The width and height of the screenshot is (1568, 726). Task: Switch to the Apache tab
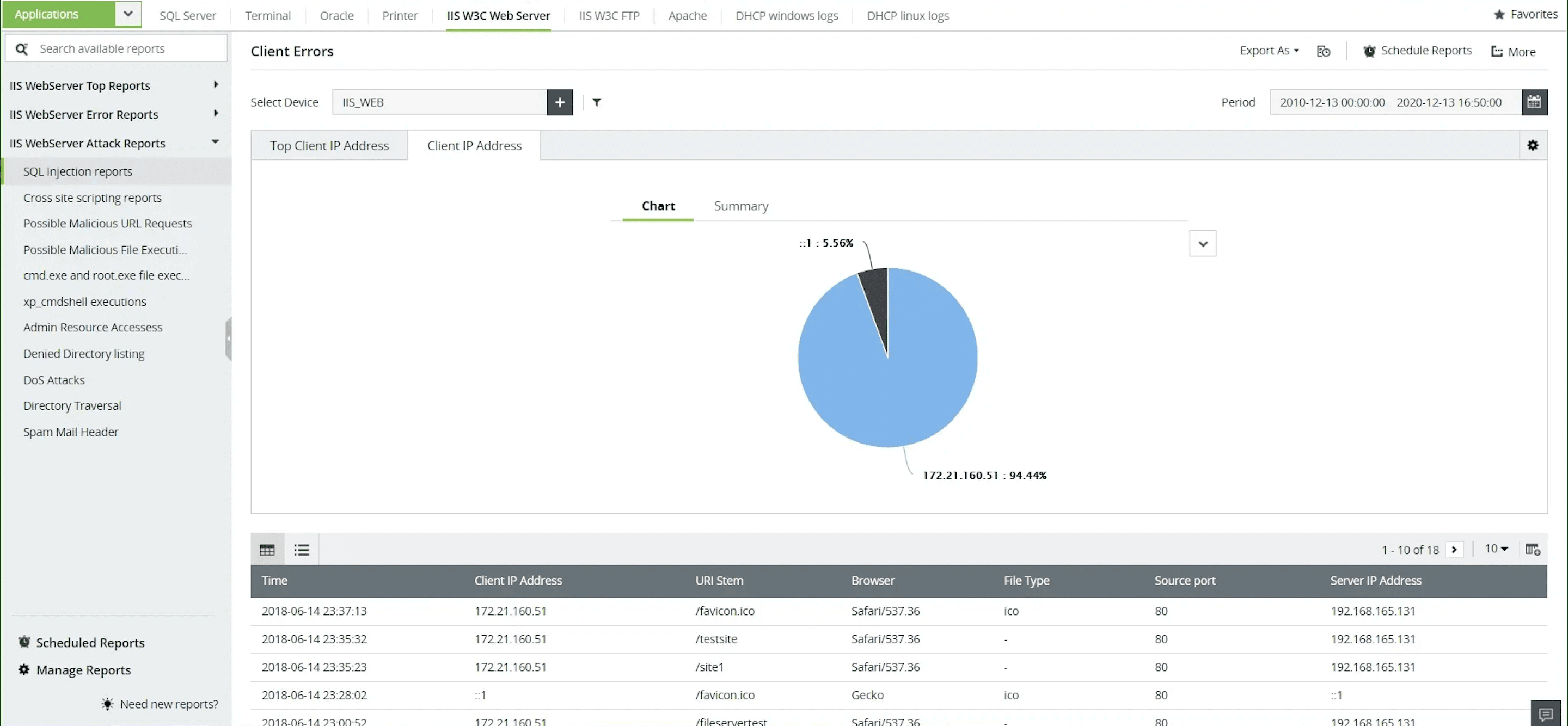(x=687, y=16)
